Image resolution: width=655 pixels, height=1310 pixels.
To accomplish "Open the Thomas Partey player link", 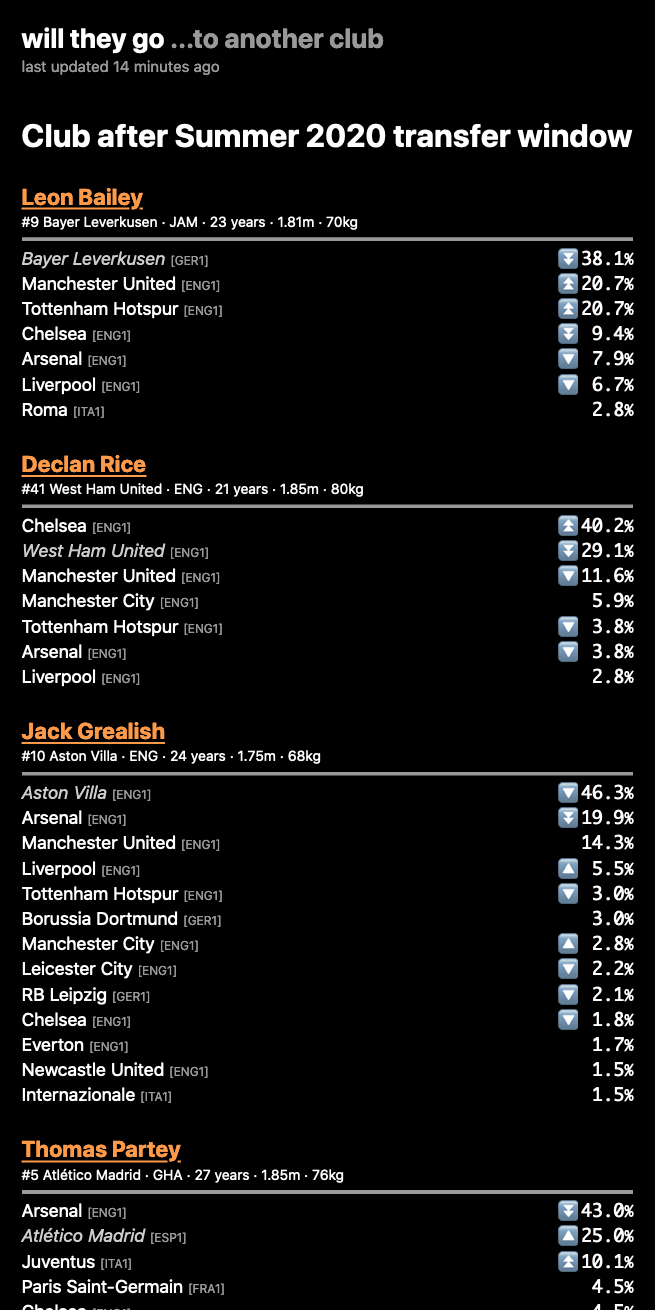I will (101, 1149).
